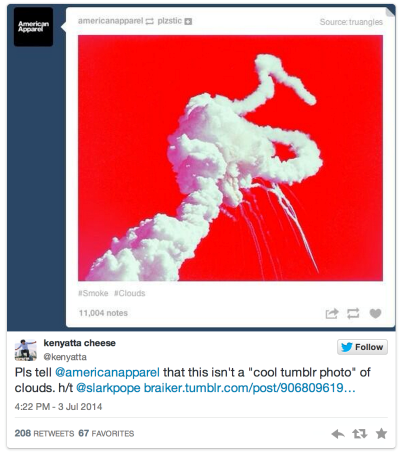The image size is (401, 452).
Task: Click the reblog arrows beside americanapparel
Action: tap(150, 21)
